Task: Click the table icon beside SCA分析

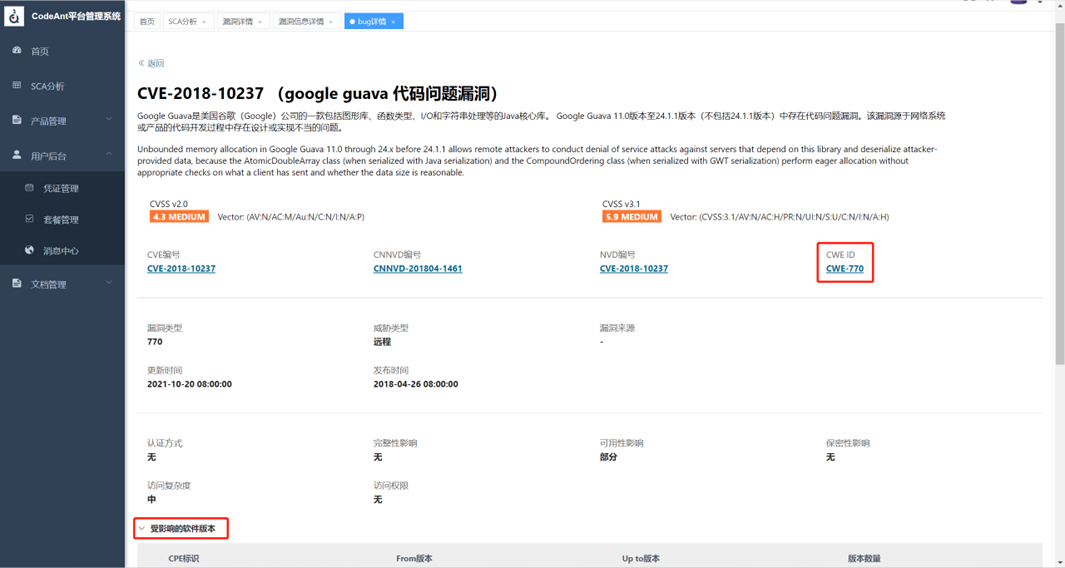Action: pyautogui.click(x=17, y=86)
